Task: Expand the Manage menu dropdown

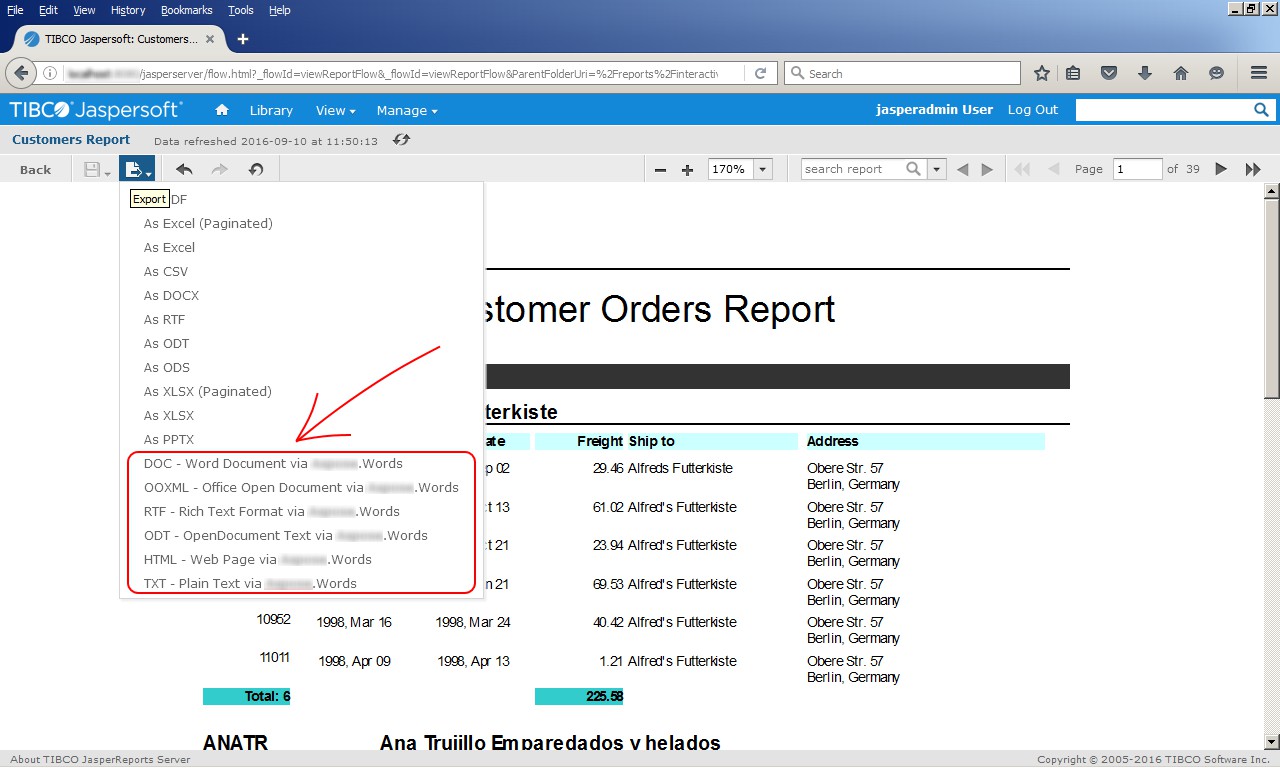Action: point(407,110)
